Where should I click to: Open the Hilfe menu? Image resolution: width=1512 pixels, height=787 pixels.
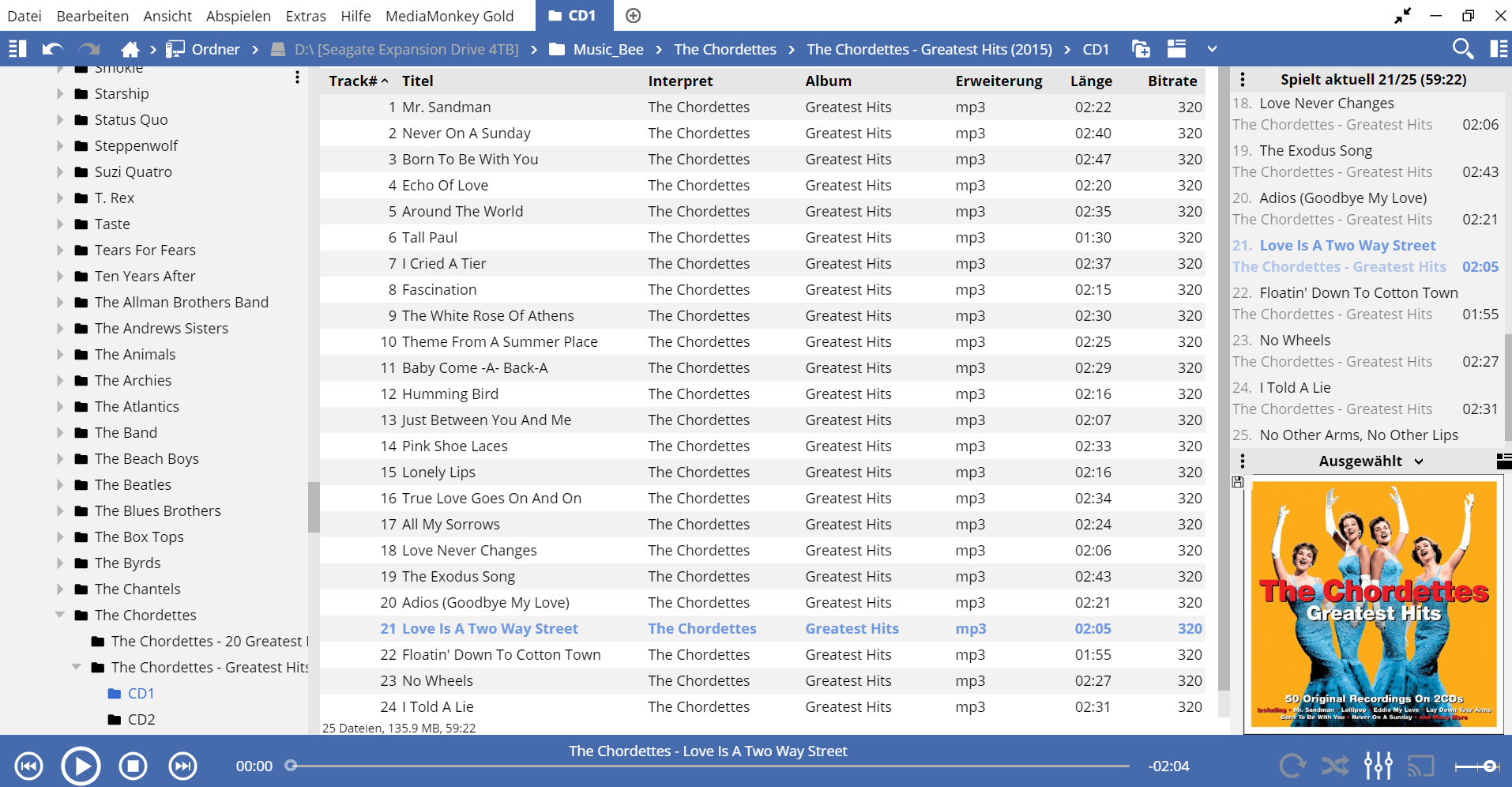(x=355, y=16)
